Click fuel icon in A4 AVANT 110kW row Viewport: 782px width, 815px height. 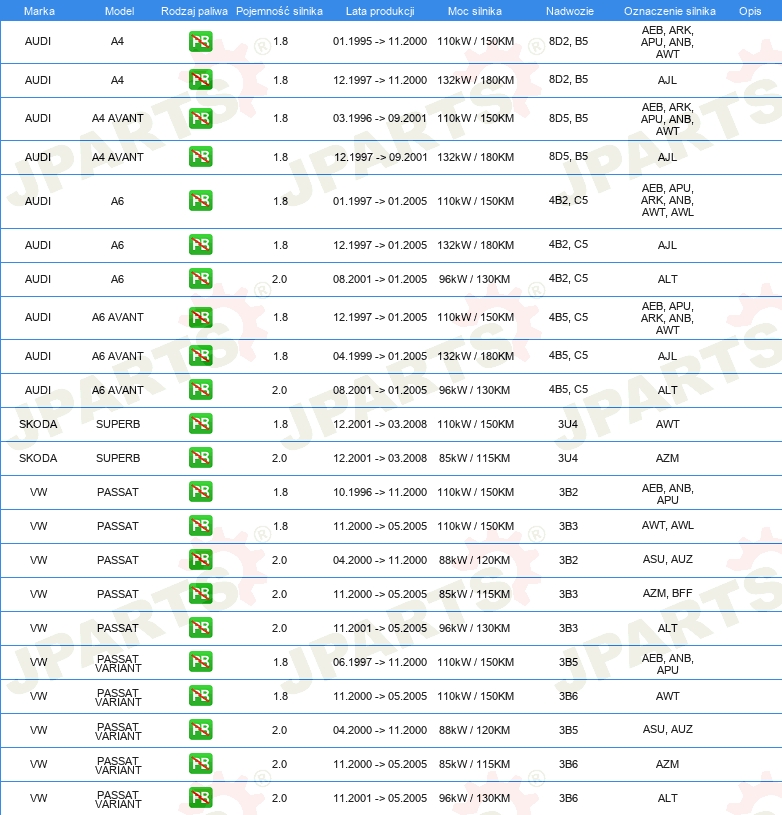click(201, 119)
